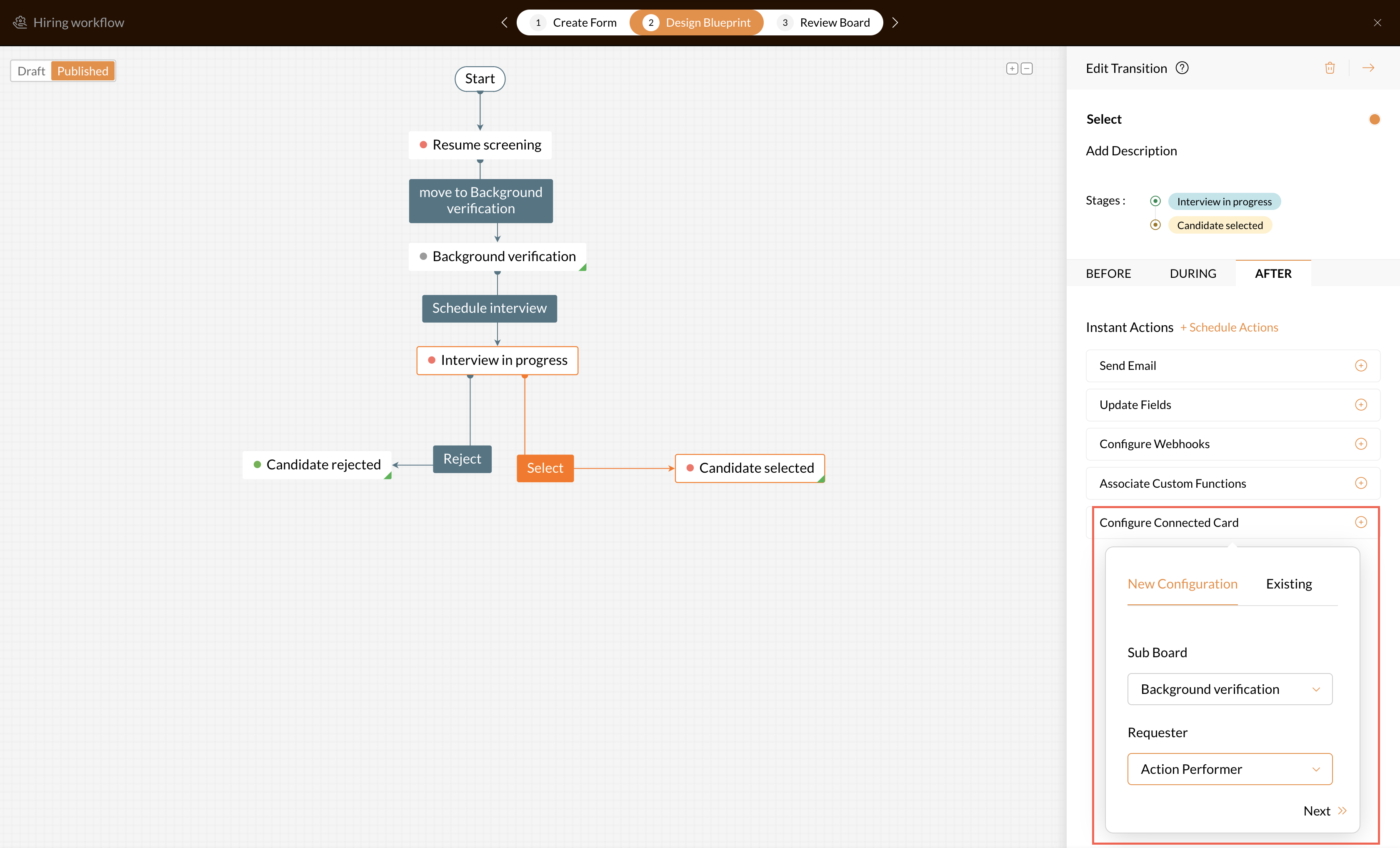This screenshot has height=848, width=1400.
Task: Click the zoom in canvas icon
Action: click(1011, 69)
